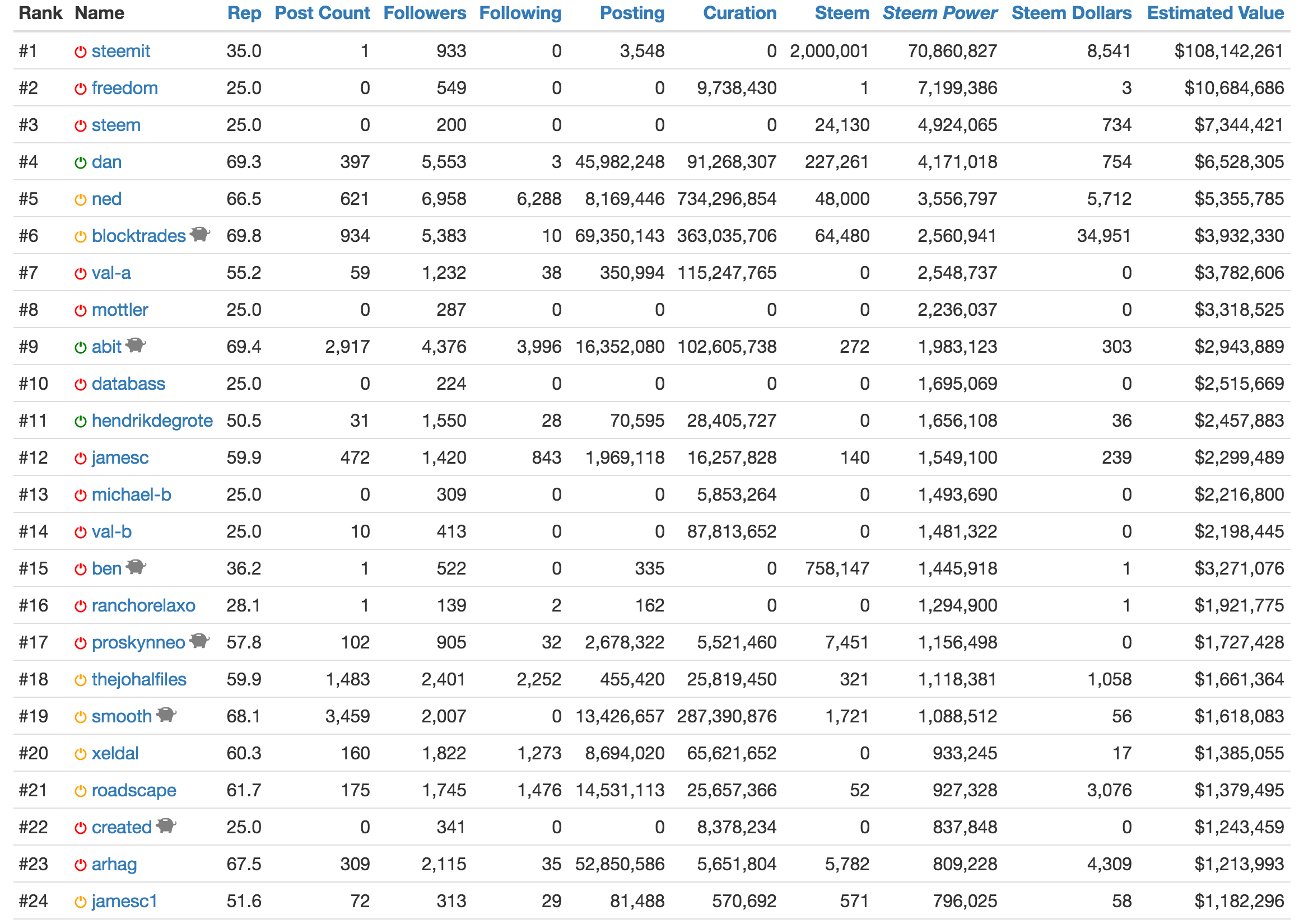Open hendrikdegrote's account page

pos(152,421)
